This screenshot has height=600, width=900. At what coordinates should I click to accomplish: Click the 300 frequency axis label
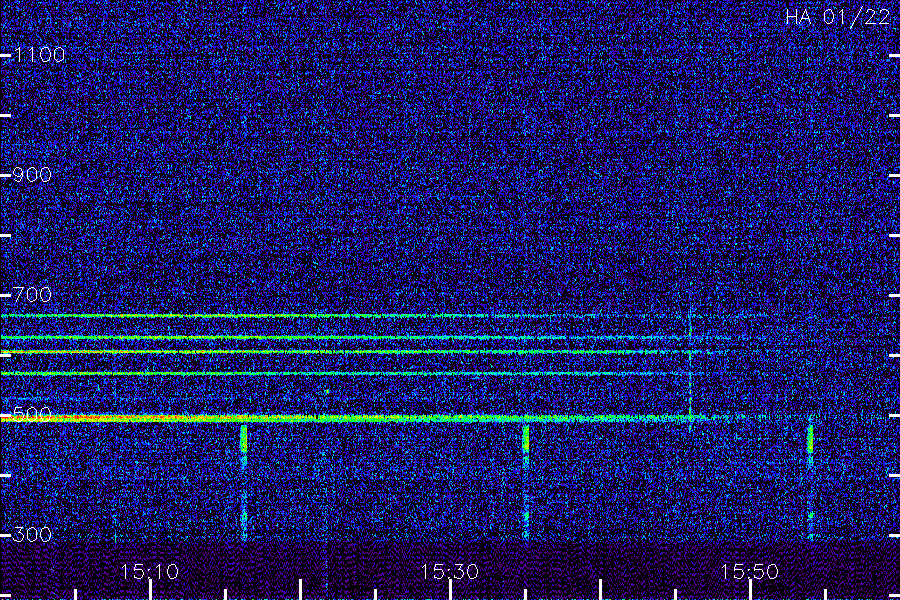32,535
